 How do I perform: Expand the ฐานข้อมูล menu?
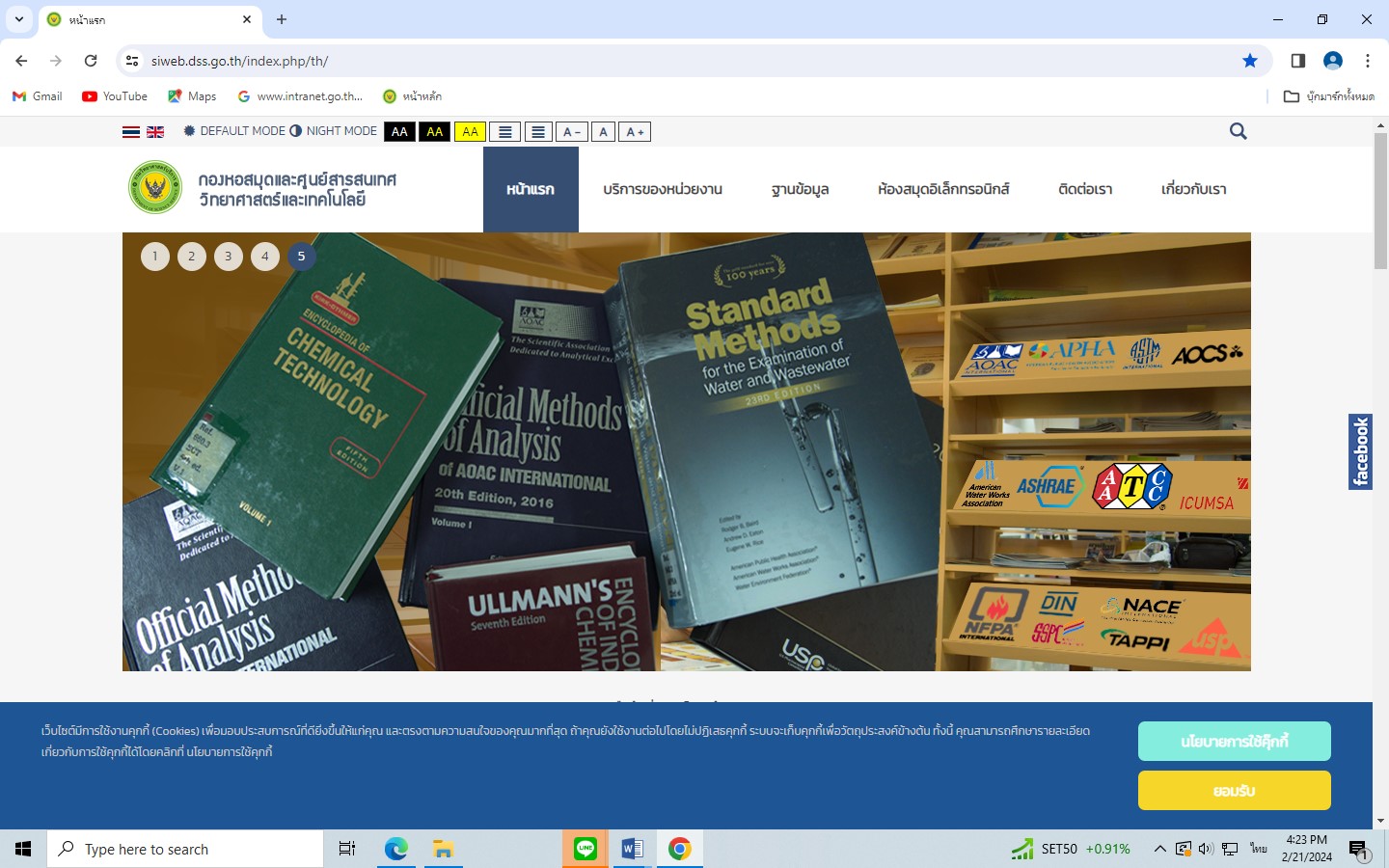[x=800, y=190]
